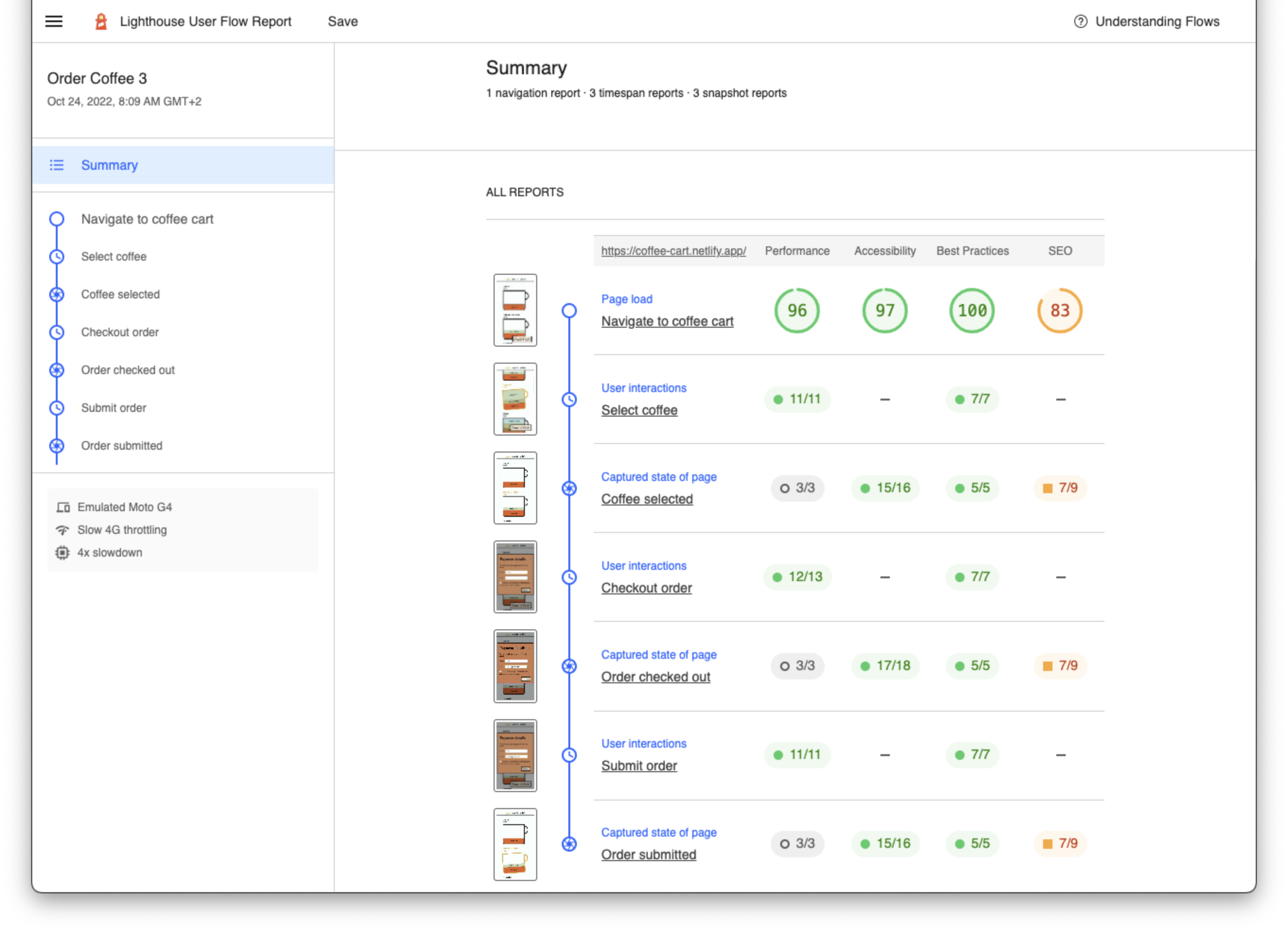The height and width of the screenshot is (932, 1288).
Task: Click the snapshot icon beside Order submitted in sidebar
Action: [x=57, y=446]
